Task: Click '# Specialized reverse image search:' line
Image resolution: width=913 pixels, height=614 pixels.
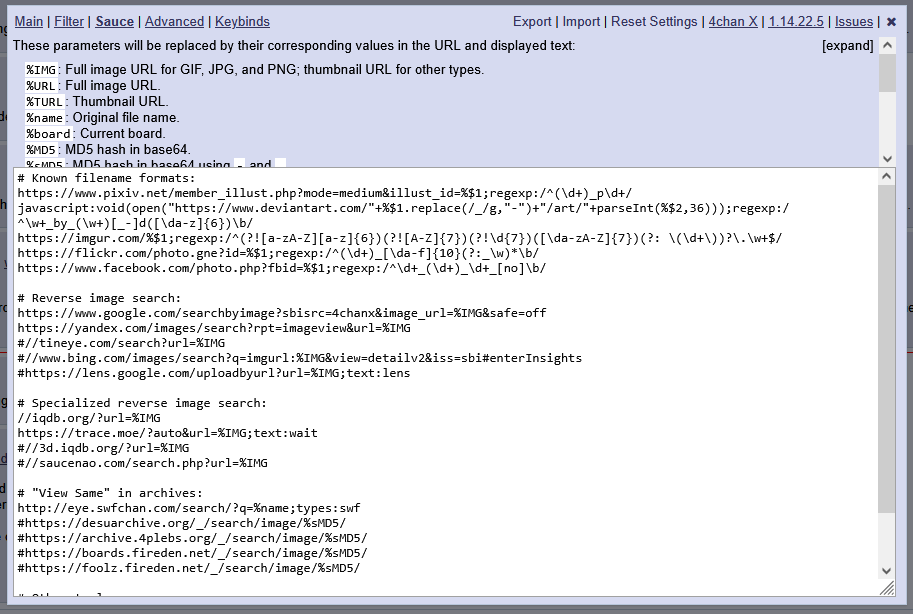Action: (142, 403)
